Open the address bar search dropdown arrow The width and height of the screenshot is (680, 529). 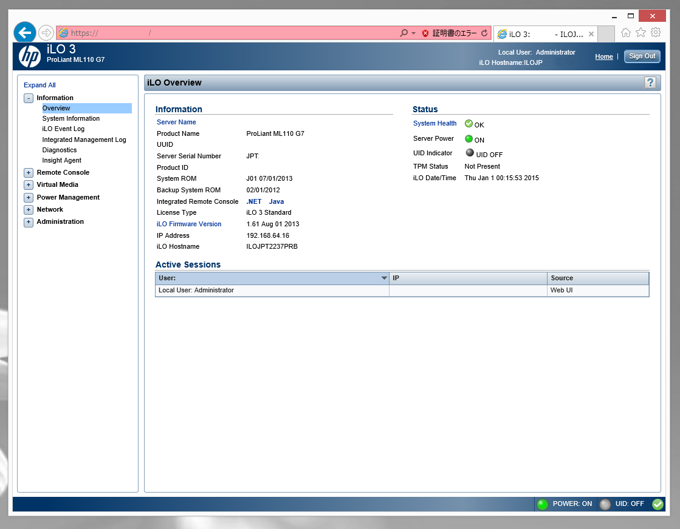click(413, 33)
